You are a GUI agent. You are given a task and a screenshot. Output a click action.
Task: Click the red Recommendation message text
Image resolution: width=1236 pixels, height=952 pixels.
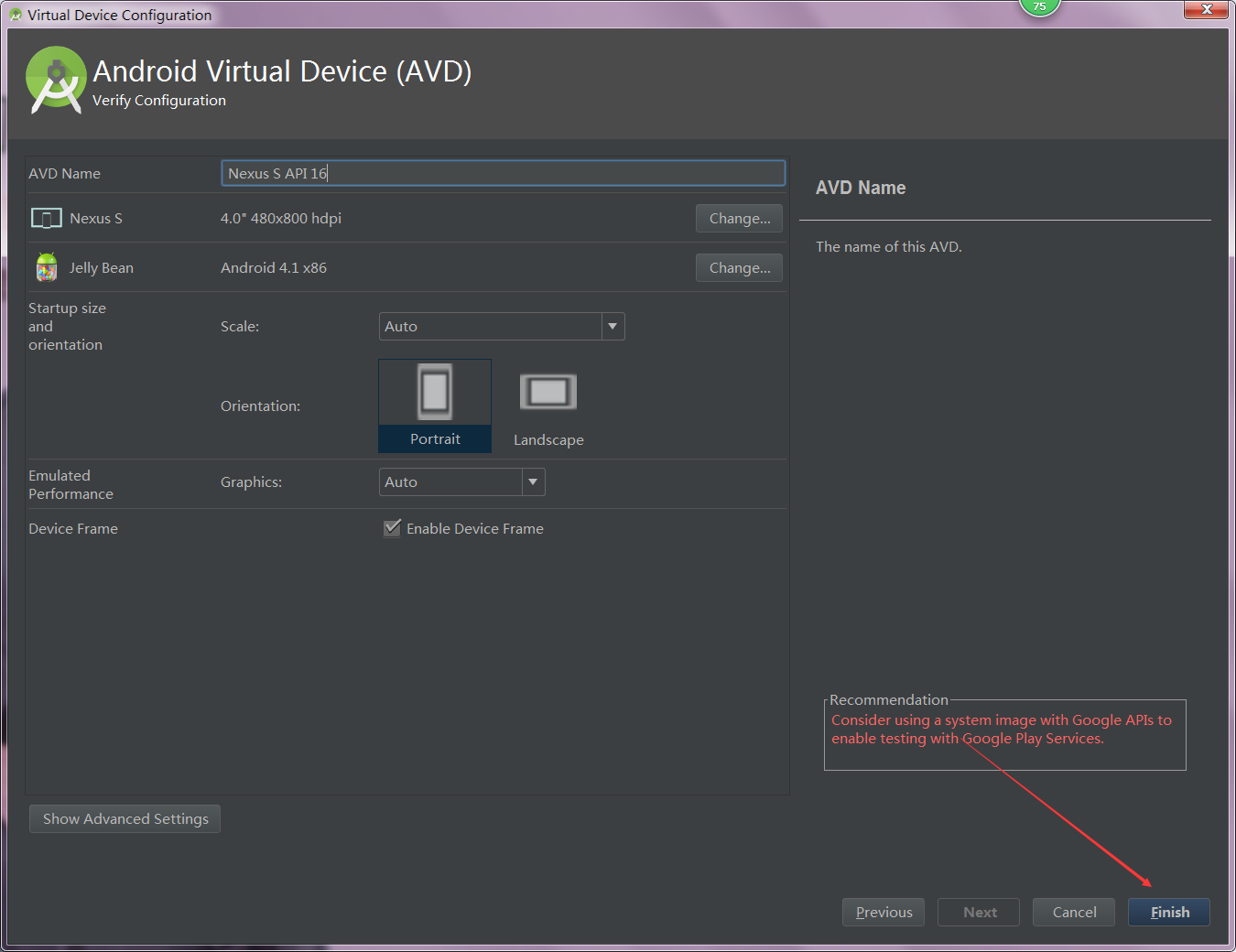coord(1002,729)
